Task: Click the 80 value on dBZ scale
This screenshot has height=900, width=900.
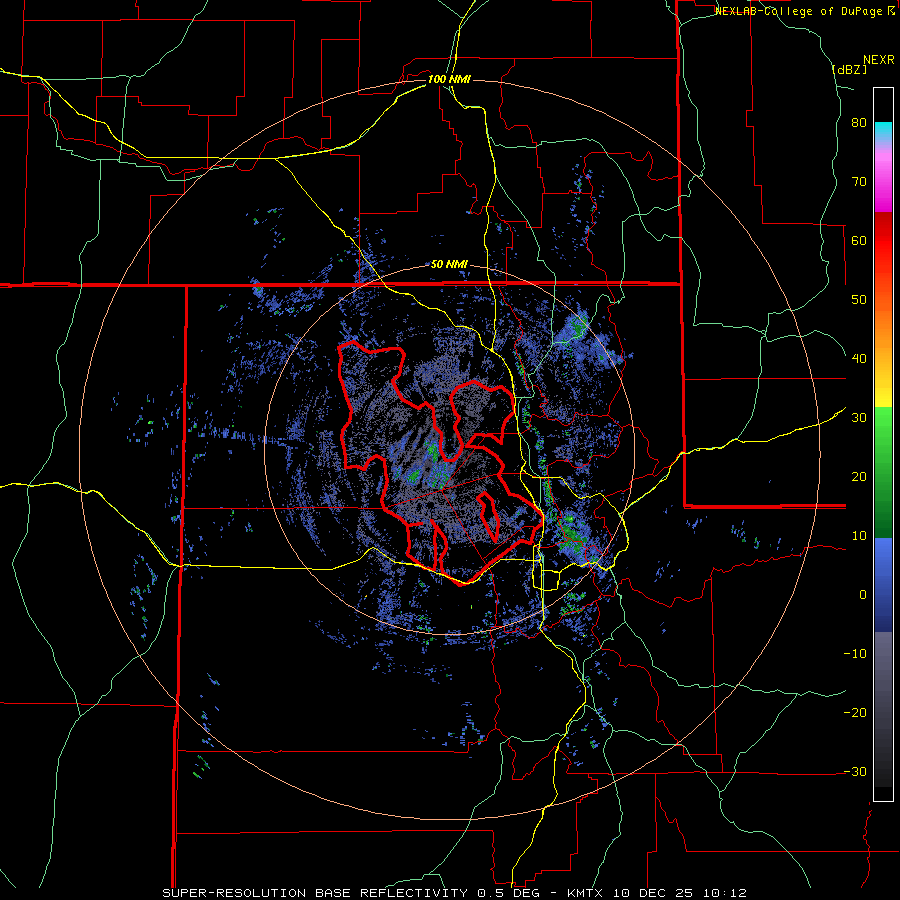Action: tap(859, 123)
